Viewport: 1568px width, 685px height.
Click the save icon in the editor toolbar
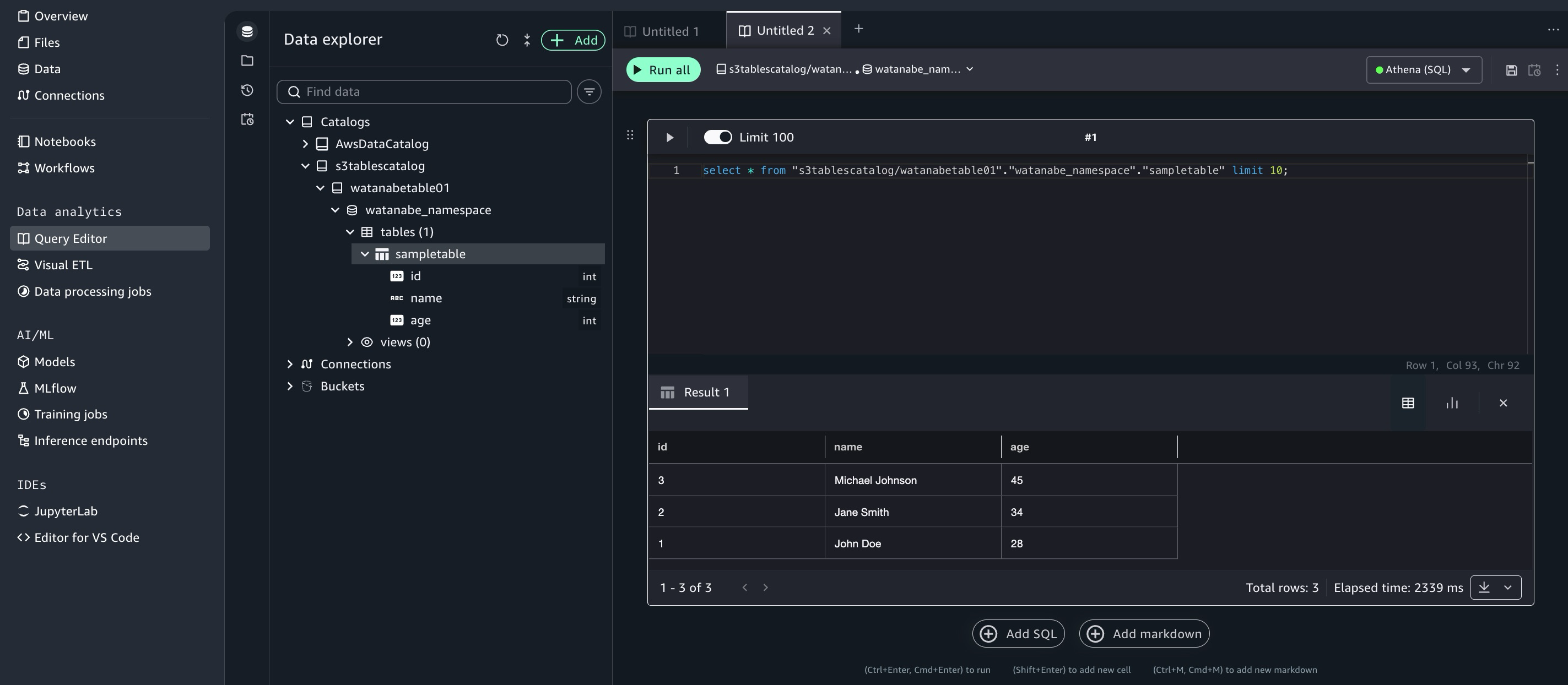tap(1511, 70)
